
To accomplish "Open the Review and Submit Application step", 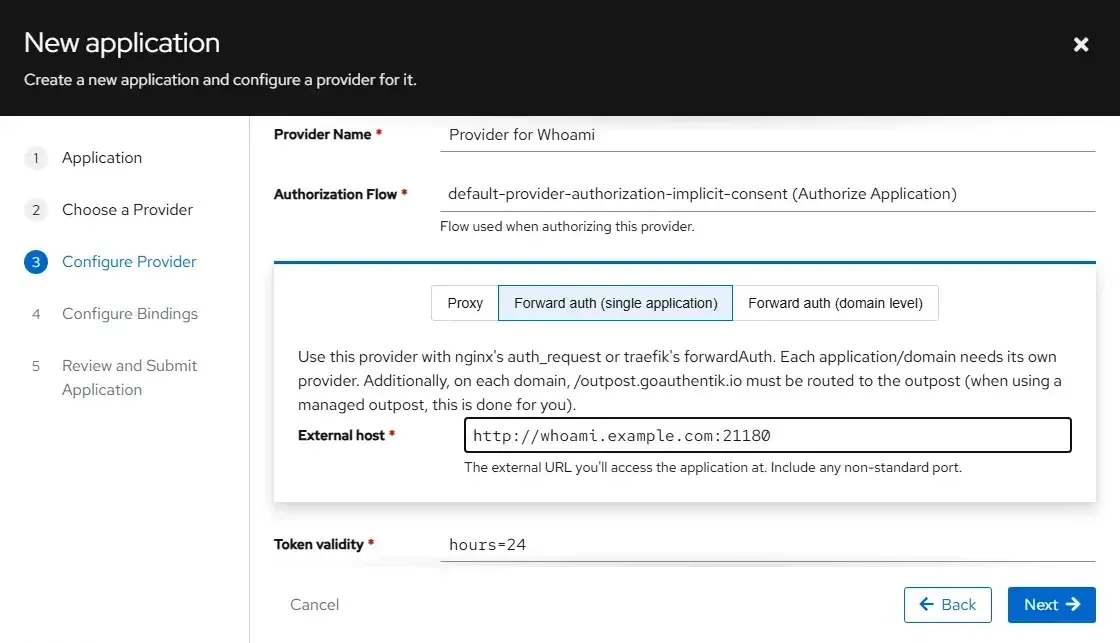I will click(x=129, y=377).
